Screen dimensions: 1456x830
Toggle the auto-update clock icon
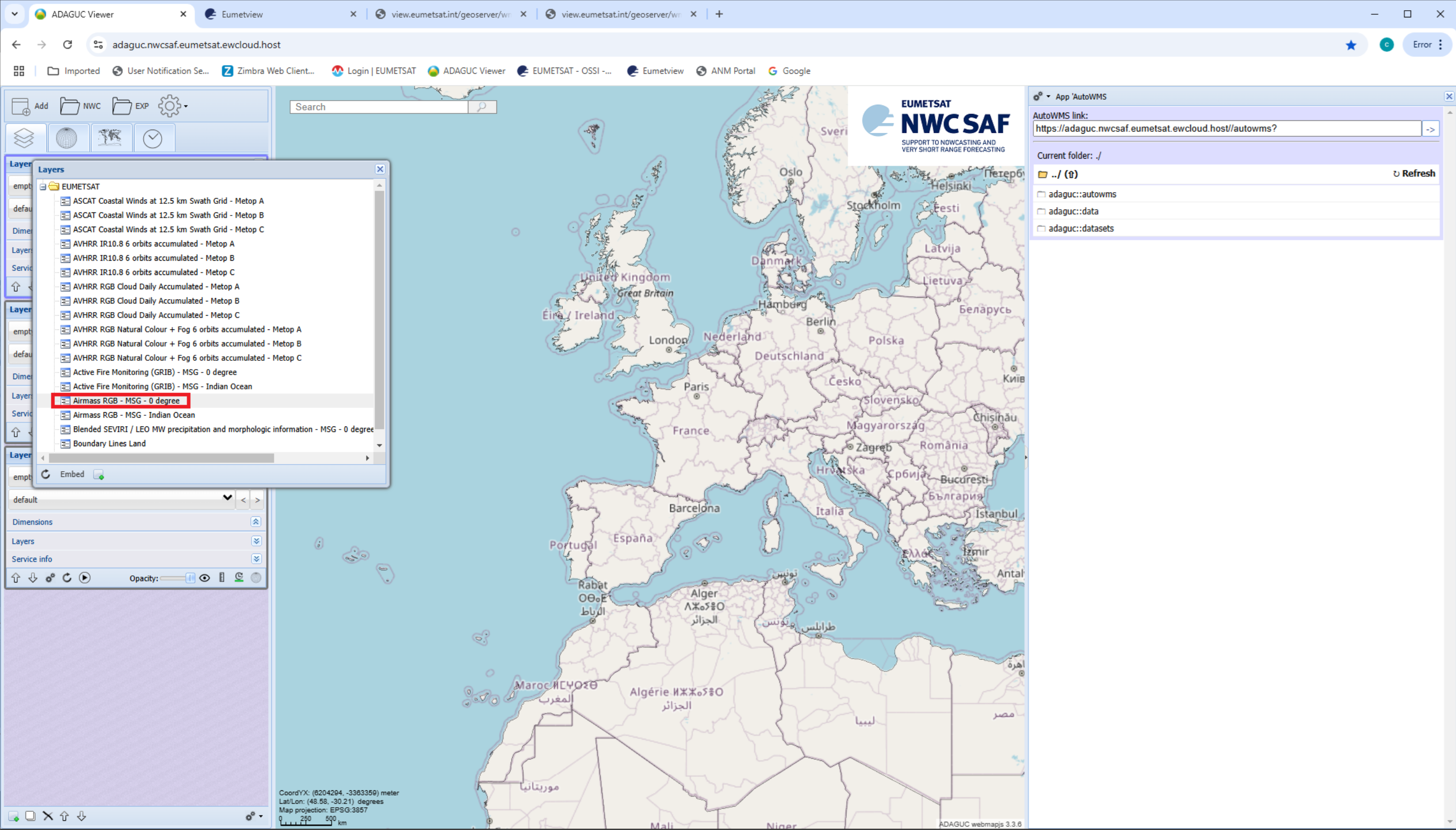239,577
